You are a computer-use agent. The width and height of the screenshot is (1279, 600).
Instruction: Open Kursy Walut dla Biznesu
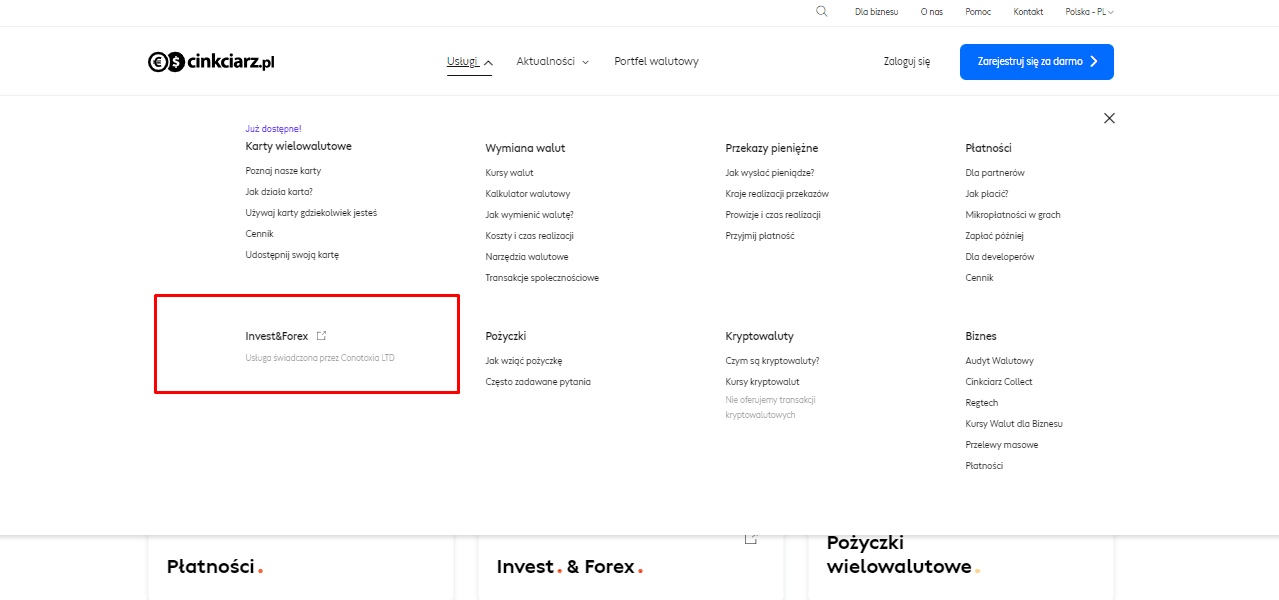1014,424
